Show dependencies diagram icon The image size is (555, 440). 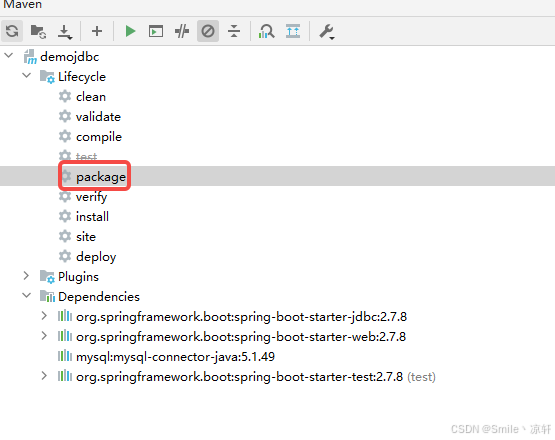[267, 31]
